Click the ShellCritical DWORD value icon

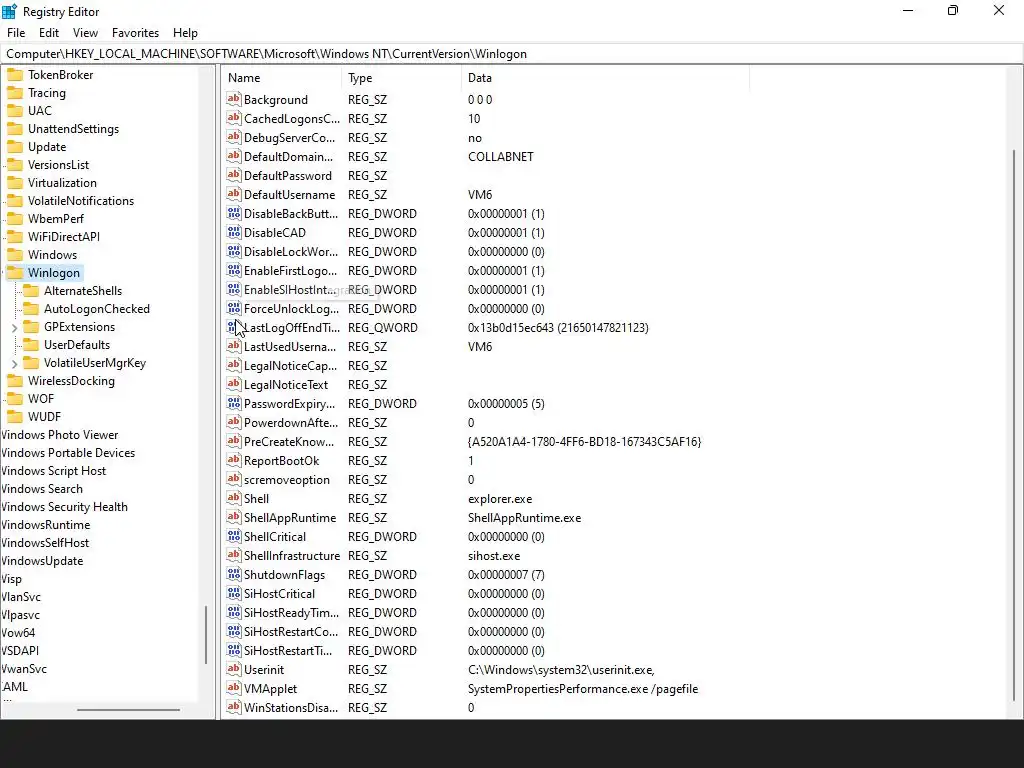pos(234,536)
